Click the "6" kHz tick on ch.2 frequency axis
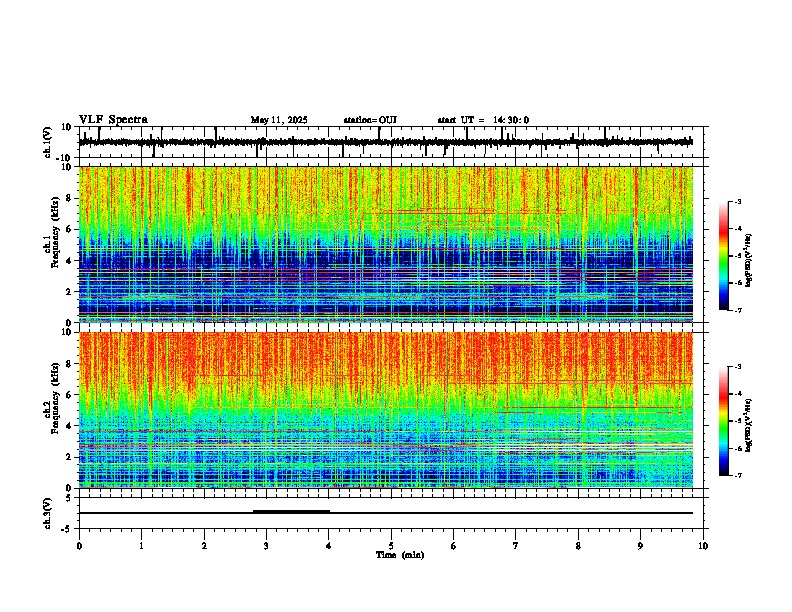This screenshot has height=612, width=792. (x=70, y=395)
